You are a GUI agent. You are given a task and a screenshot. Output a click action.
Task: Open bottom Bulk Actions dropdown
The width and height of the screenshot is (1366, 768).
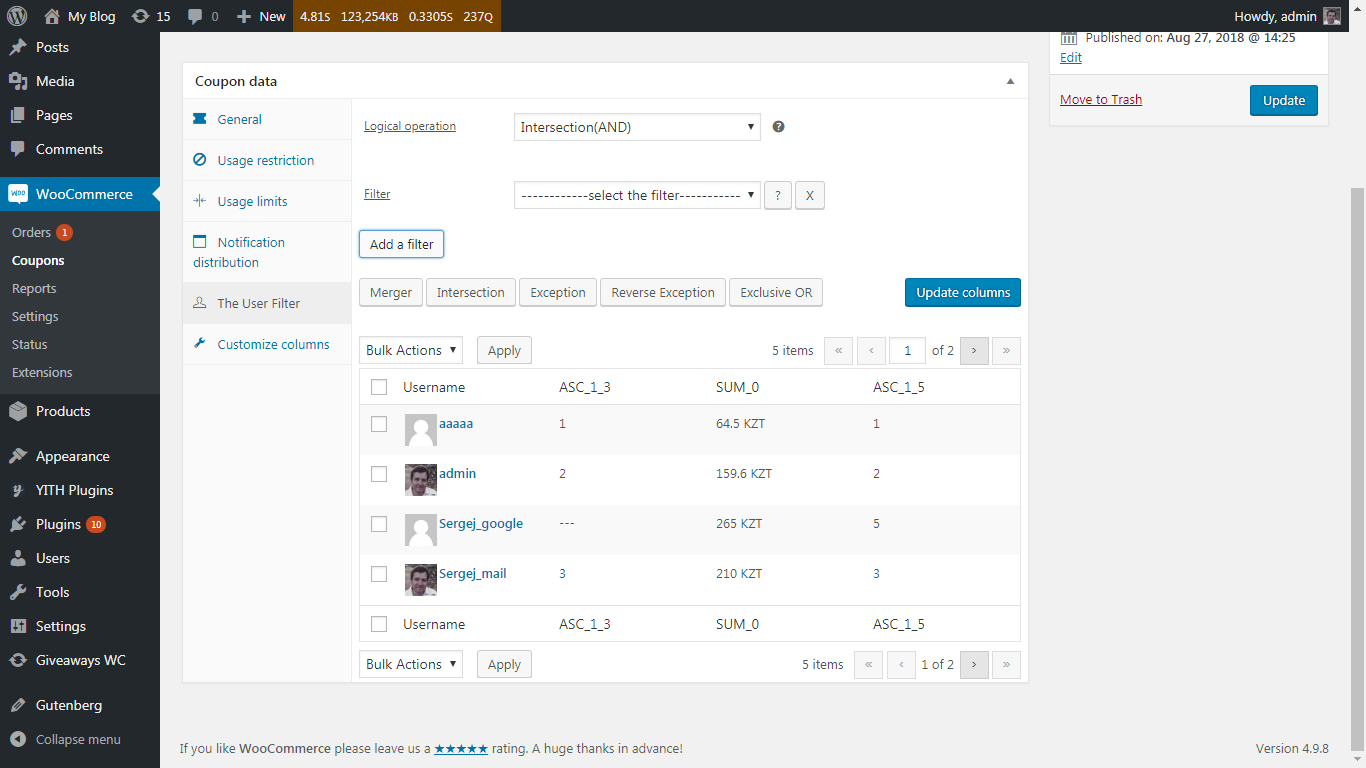point(411,664)
